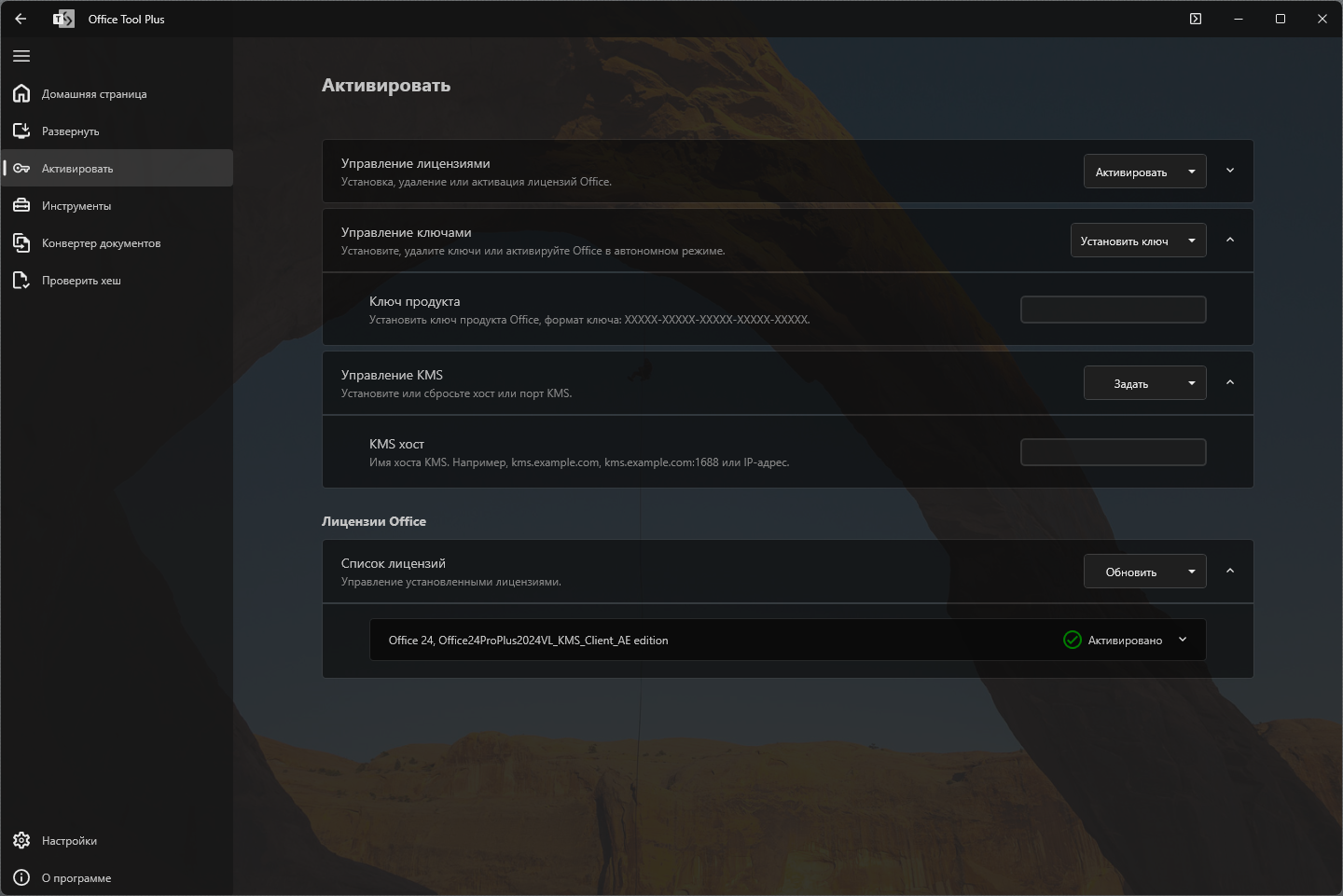Screen dimensions: 1343x896
Task: Click the Обновить license list button
Action: pos(1130,572)
